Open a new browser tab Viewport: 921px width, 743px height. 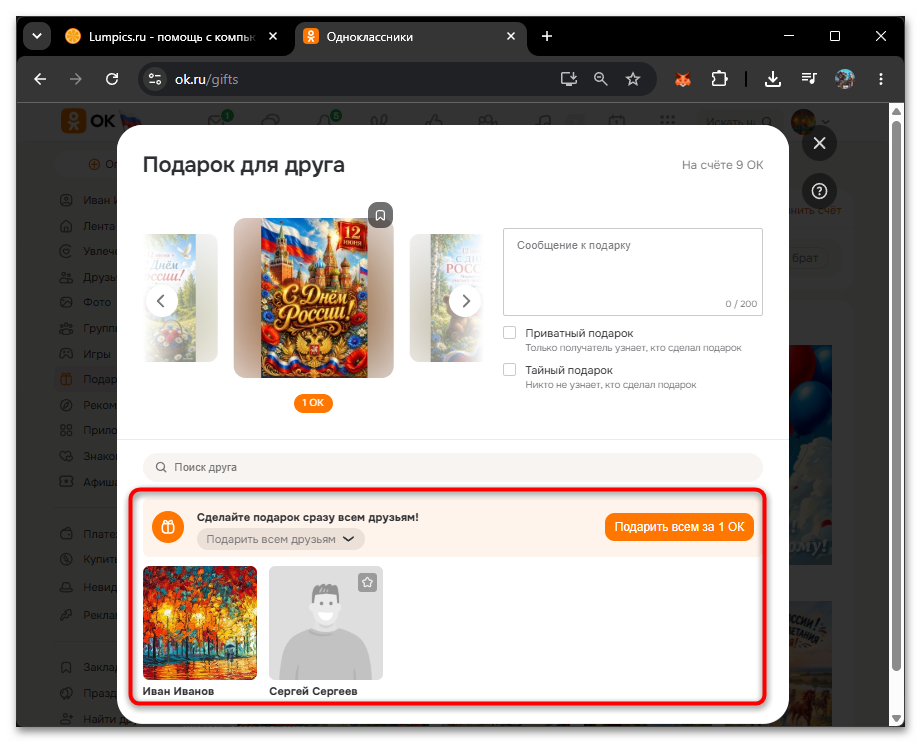[547, 36]
